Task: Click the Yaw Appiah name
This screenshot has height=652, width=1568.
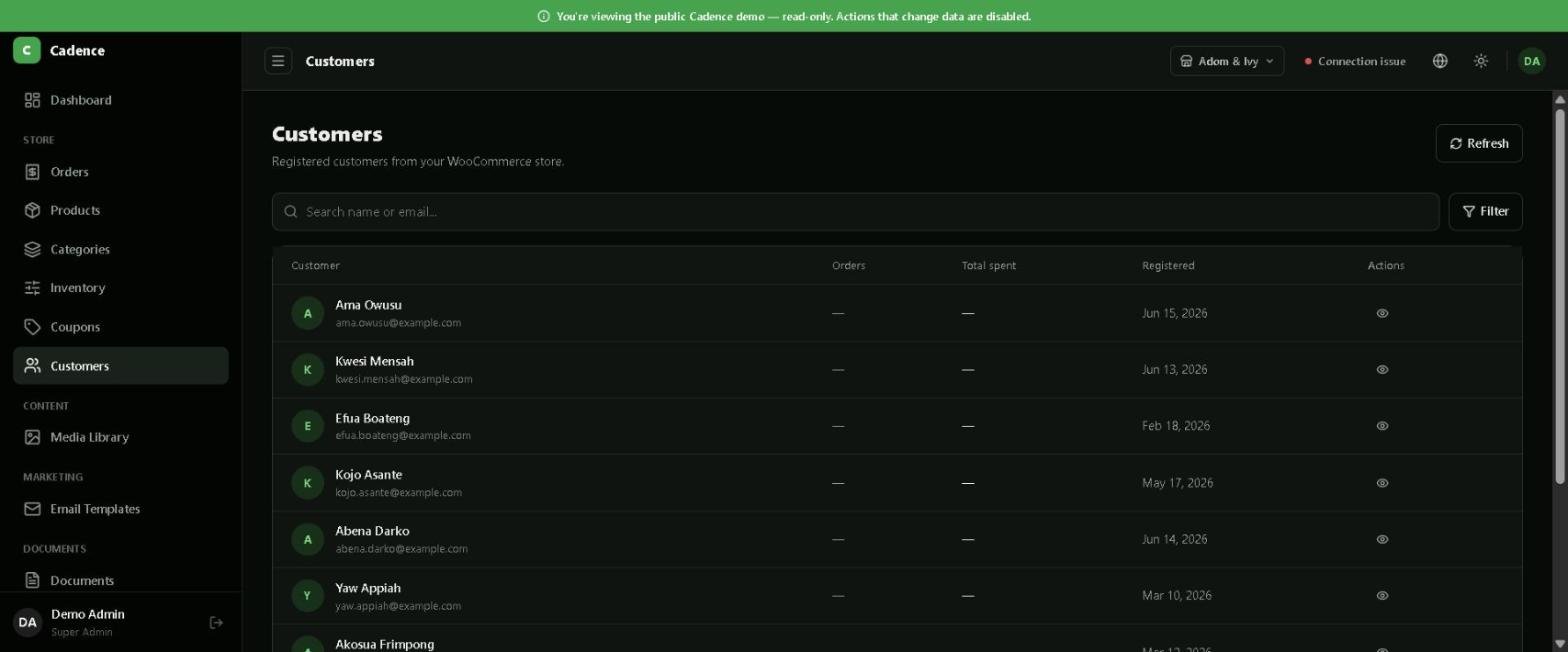Action: 368,588
